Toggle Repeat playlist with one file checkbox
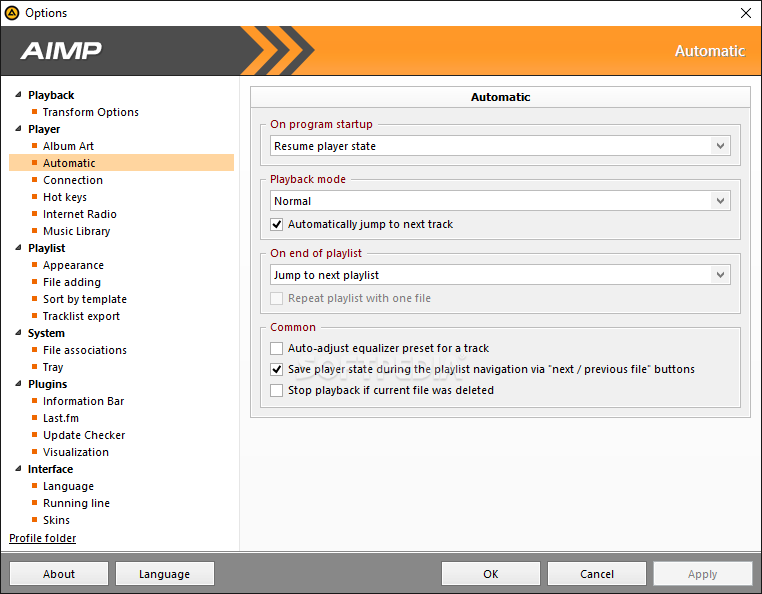Viewport: 762px width, 594px height. [277, 298]
